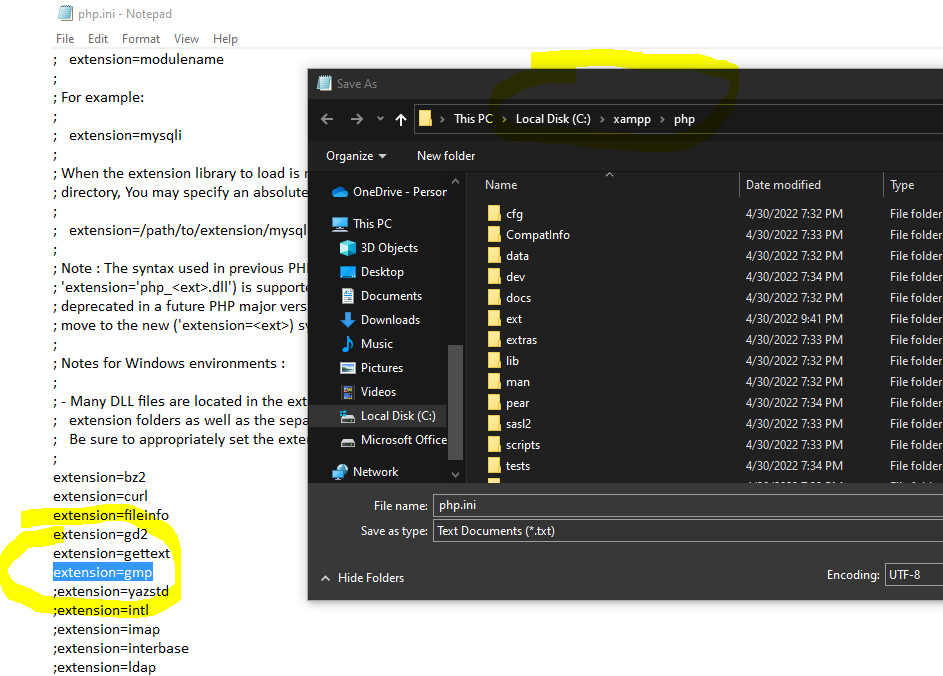Click the New folder button
Viewport: 943px width, 676px height.
coord(446,156)
